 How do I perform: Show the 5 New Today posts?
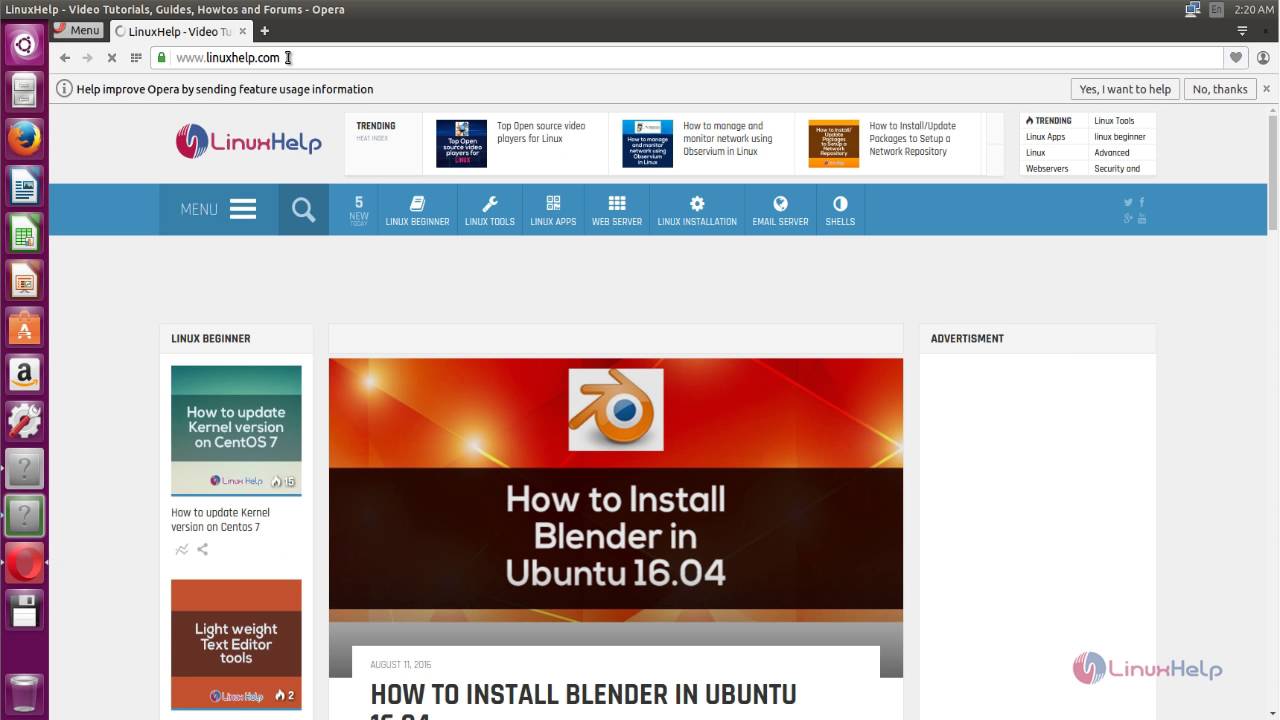click(359, 209)
